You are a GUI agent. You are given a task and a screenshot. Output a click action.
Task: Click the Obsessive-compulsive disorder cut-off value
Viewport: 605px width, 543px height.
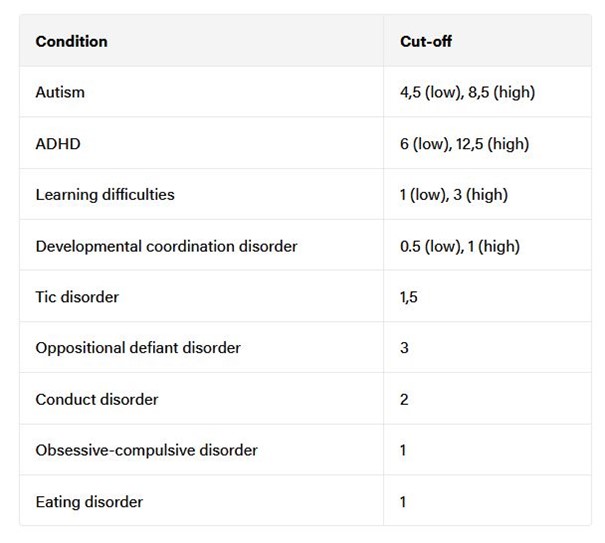403,450
